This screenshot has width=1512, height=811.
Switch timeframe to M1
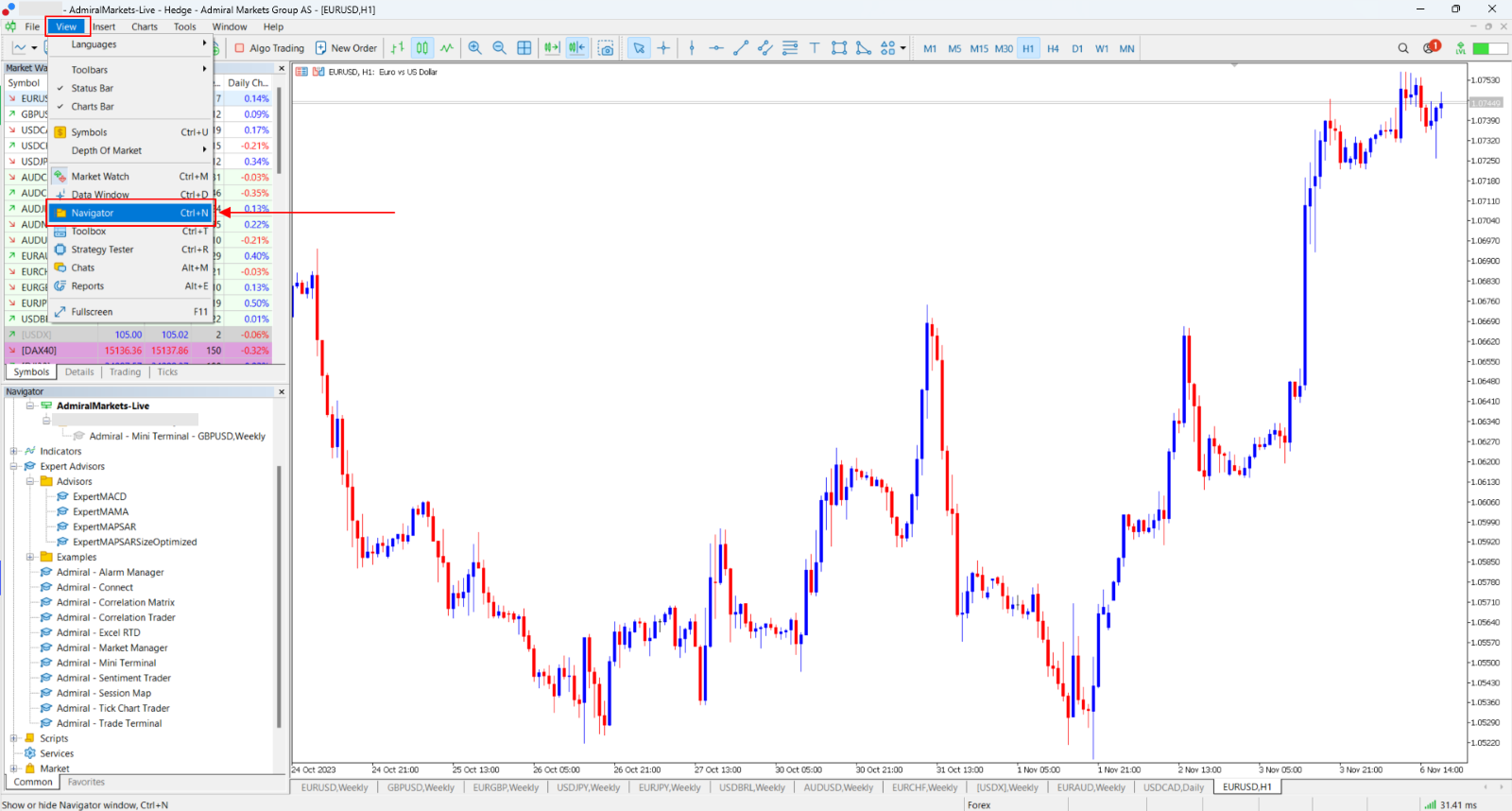pyautogui.click(x=930, y=48)
